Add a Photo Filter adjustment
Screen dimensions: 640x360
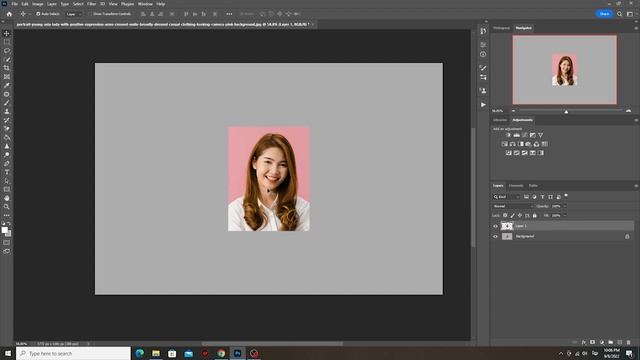pos(529,144)
